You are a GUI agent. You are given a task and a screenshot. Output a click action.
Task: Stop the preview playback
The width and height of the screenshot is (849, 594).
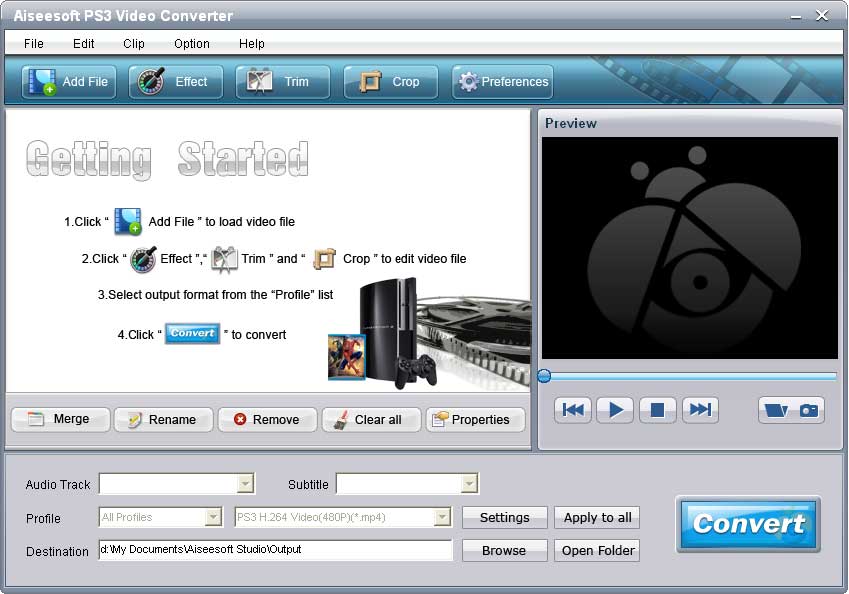pyautogui.click(x=657, y=410)
